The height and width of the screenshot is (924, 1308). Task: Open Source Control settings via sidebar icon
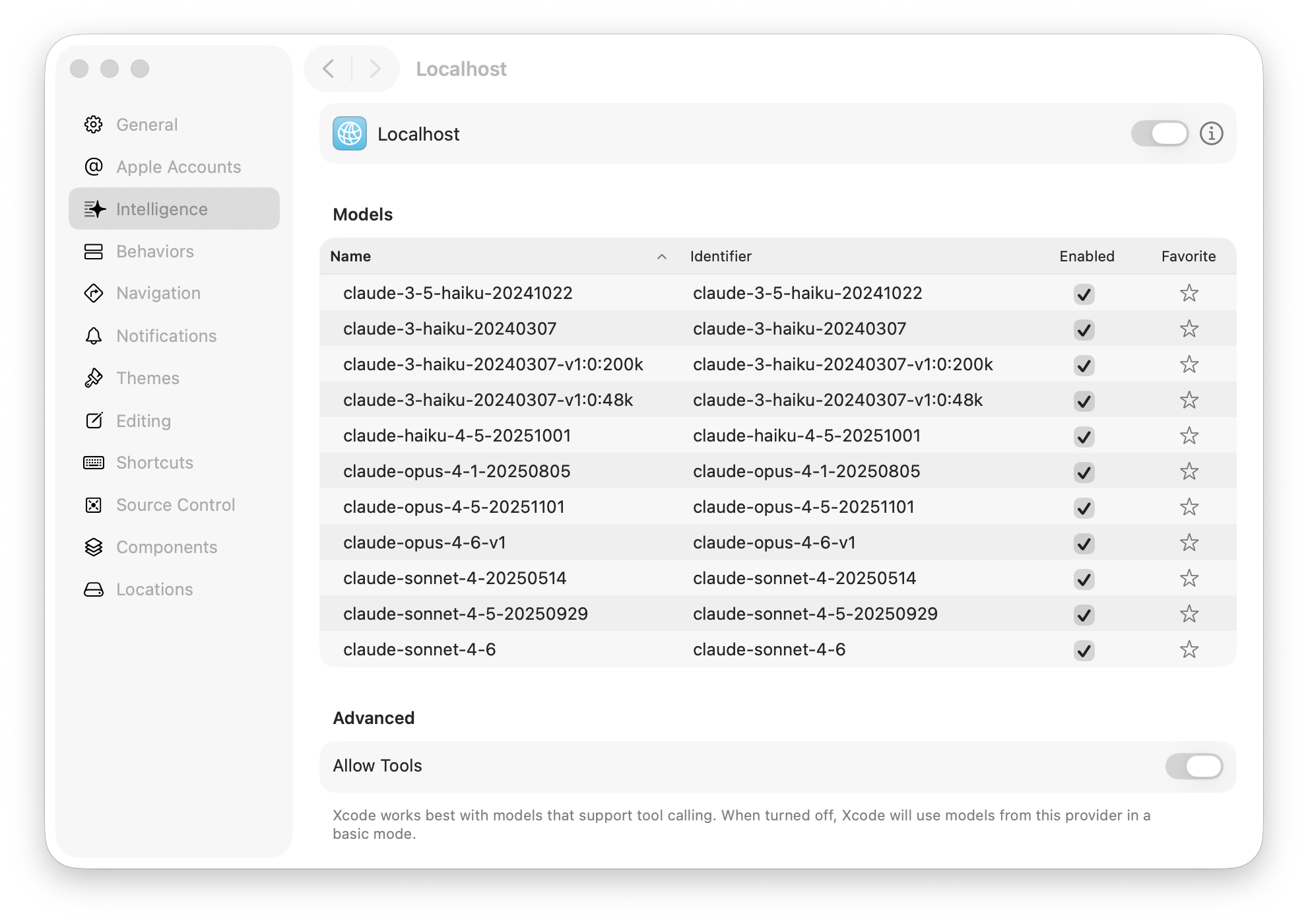pos(94,505)
